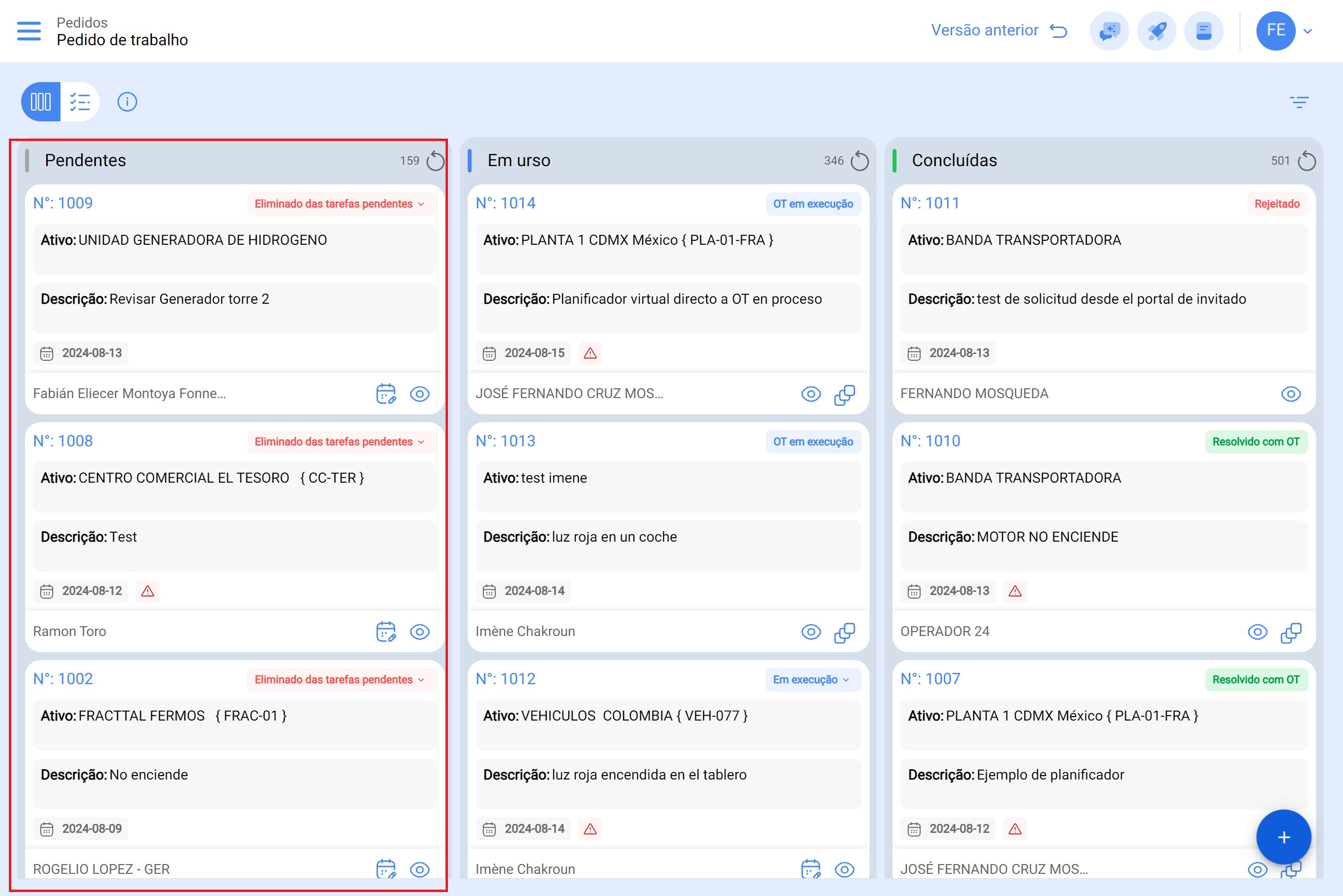Open the hamburger navigation menu

pos(29,31)
